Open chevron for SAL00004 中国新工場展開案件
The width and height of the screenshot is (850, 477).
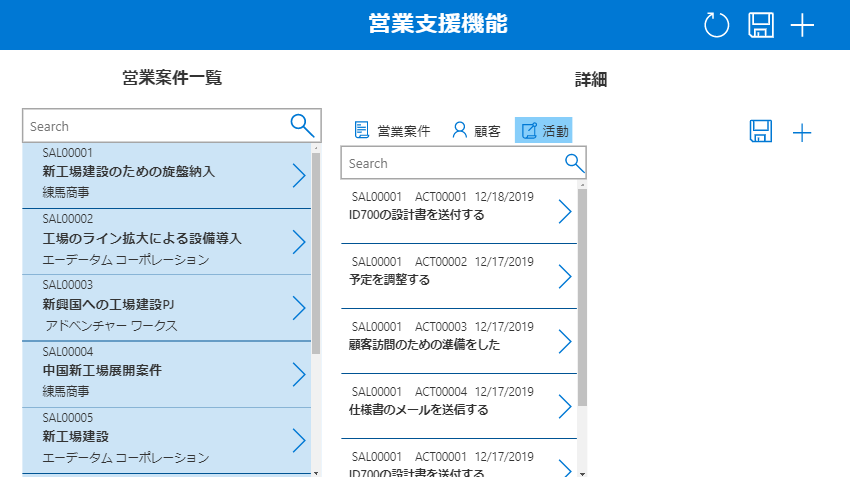pyautogui.click(x=299, y=374)
